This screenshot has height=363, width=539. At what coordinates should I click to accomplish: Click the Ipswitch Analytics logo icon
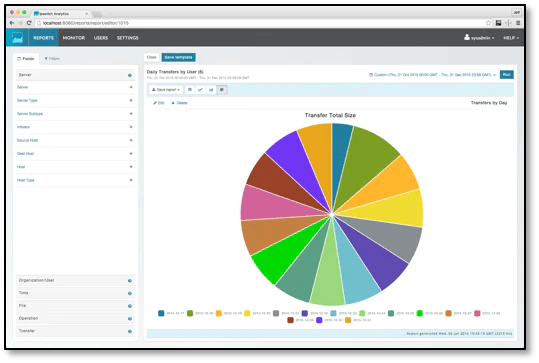click(x=17, y=37)
